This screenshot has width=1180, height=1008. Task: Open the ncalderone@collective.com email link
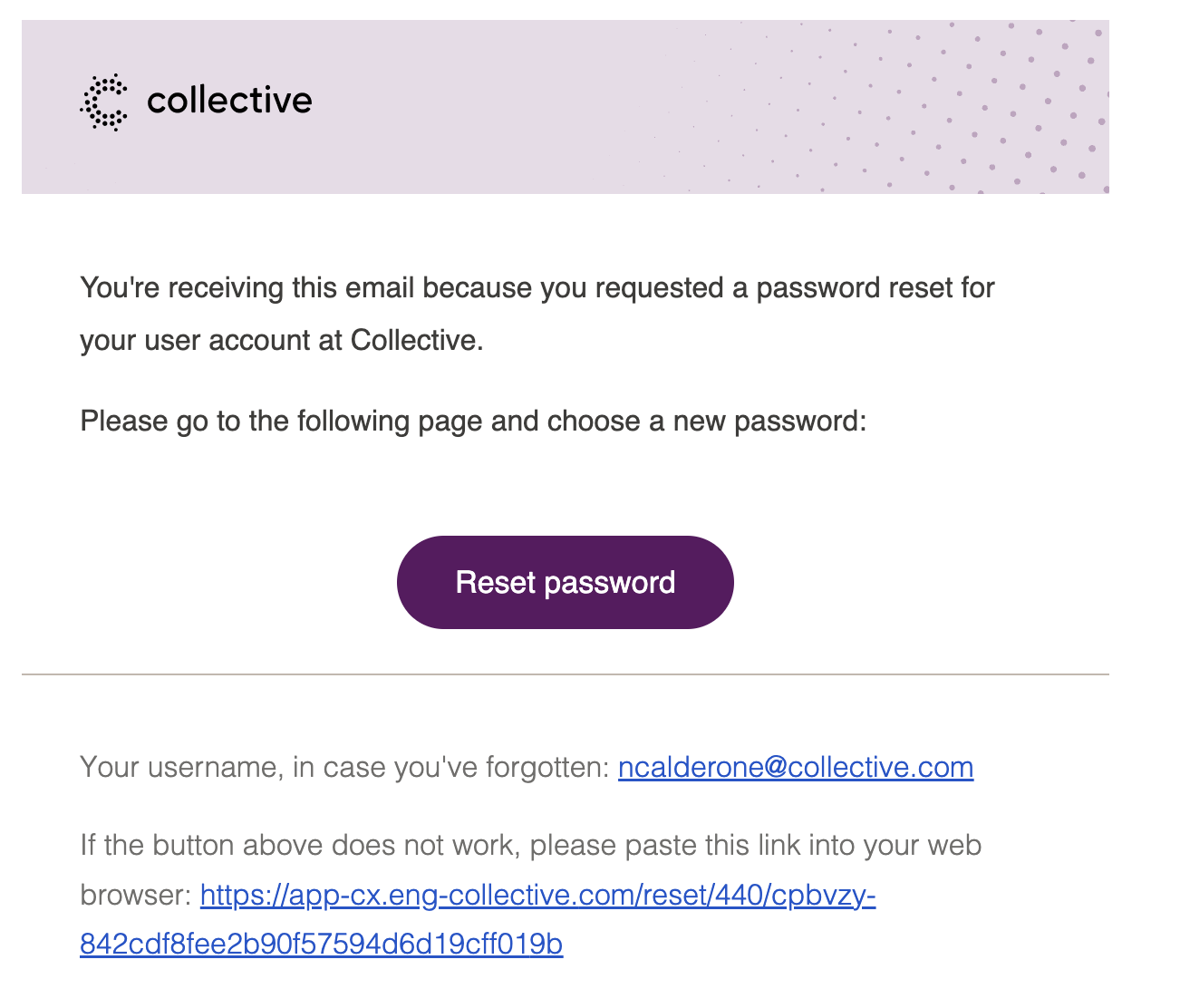[796, 767]
